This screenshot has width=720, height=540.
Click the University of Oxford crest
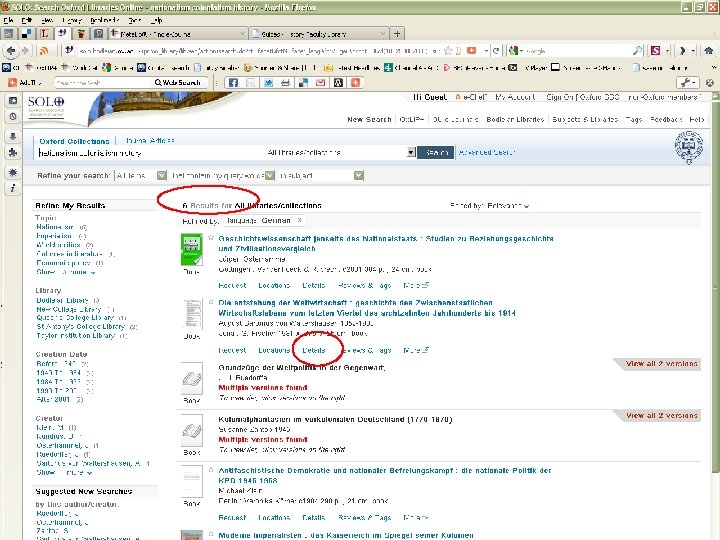pos(688,147)
